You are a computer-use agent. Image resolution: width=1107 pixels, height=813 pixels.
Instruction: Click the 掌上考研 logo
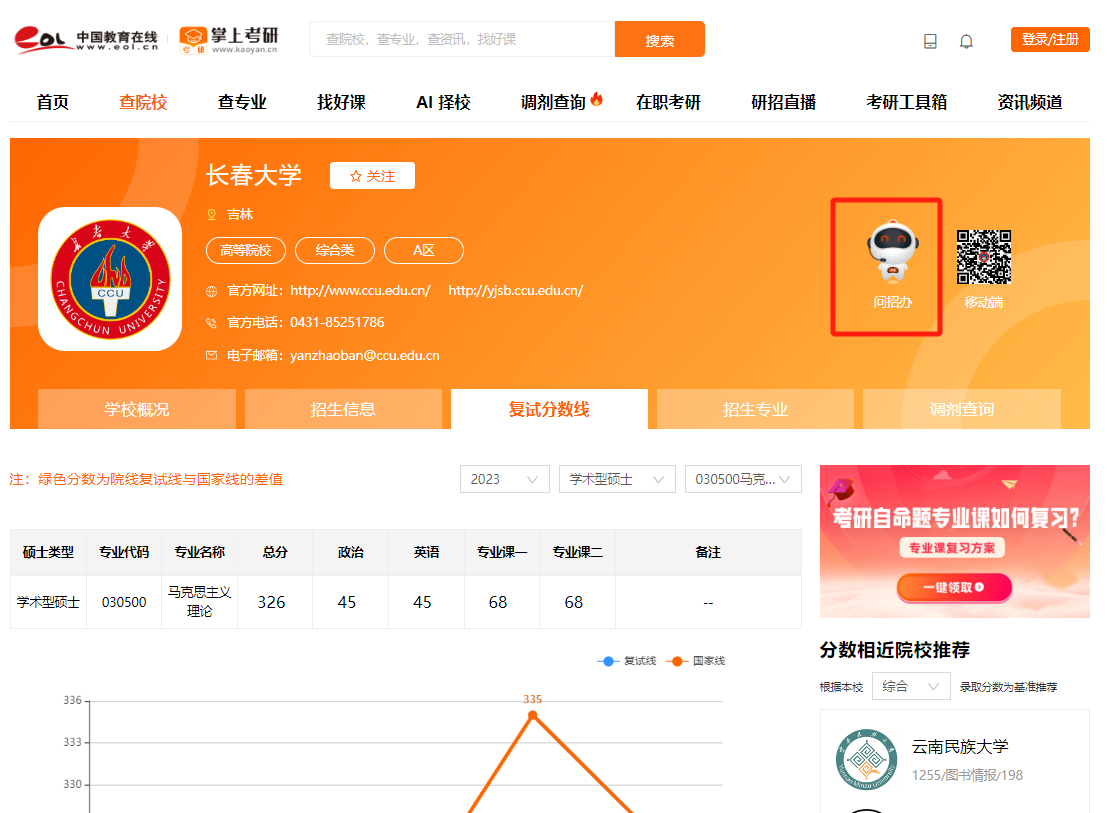coord(229,40)
